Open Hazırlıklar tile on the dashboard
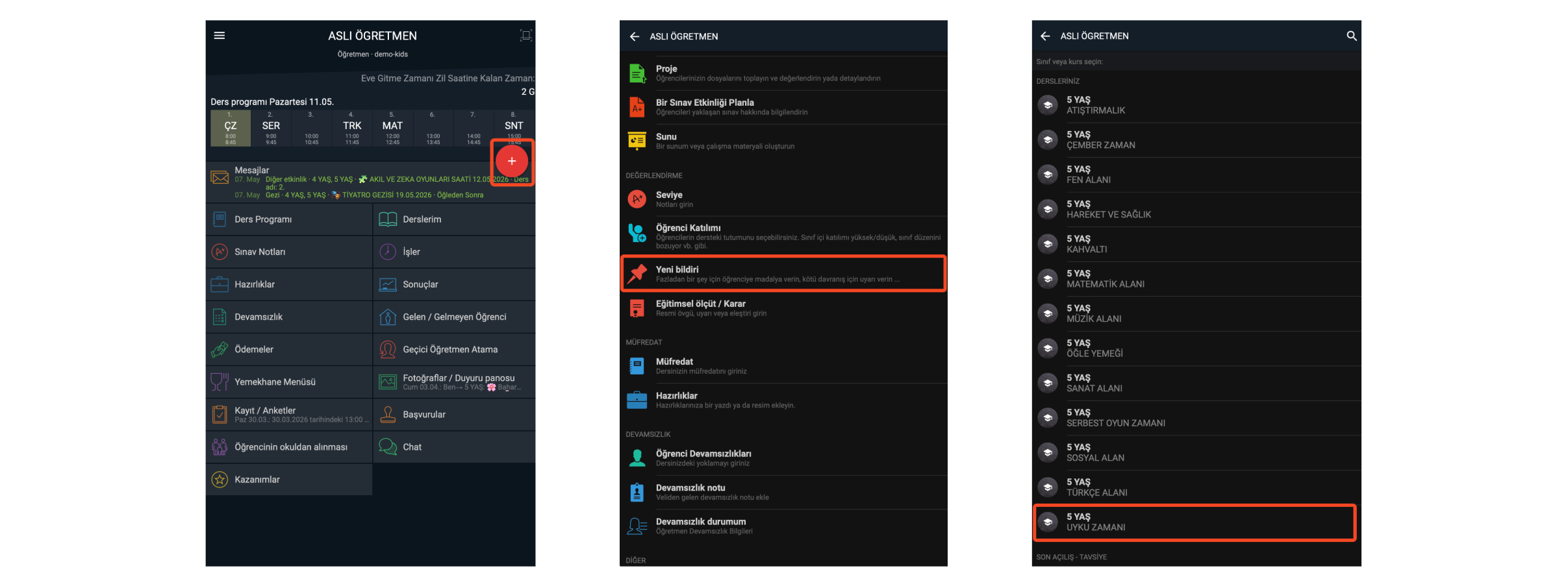 point(289,284)
